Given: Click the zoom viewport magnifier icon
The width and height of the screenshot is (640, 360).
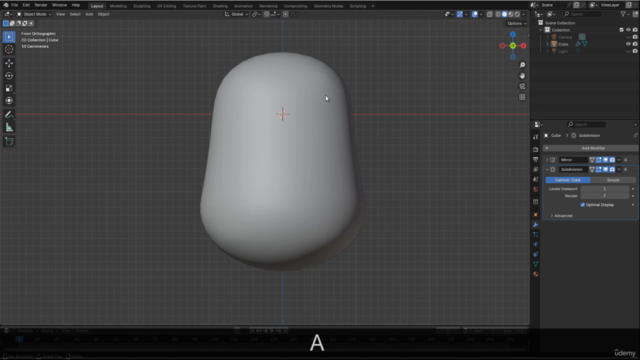Looking at the screenshot, I should click(x=522, y=65).
